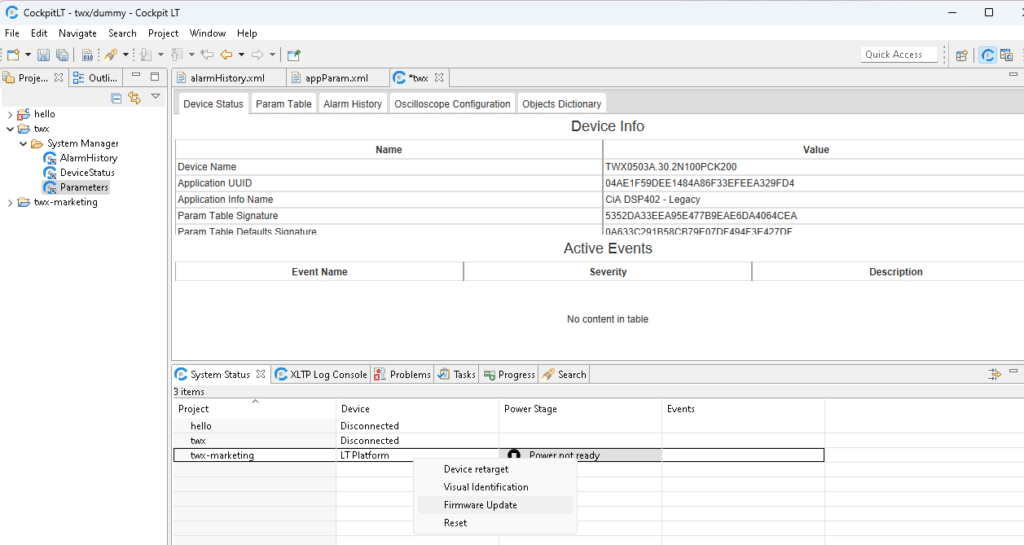Switch to the Tasks view
The image size is (1024, 545).
click(457, 375)
